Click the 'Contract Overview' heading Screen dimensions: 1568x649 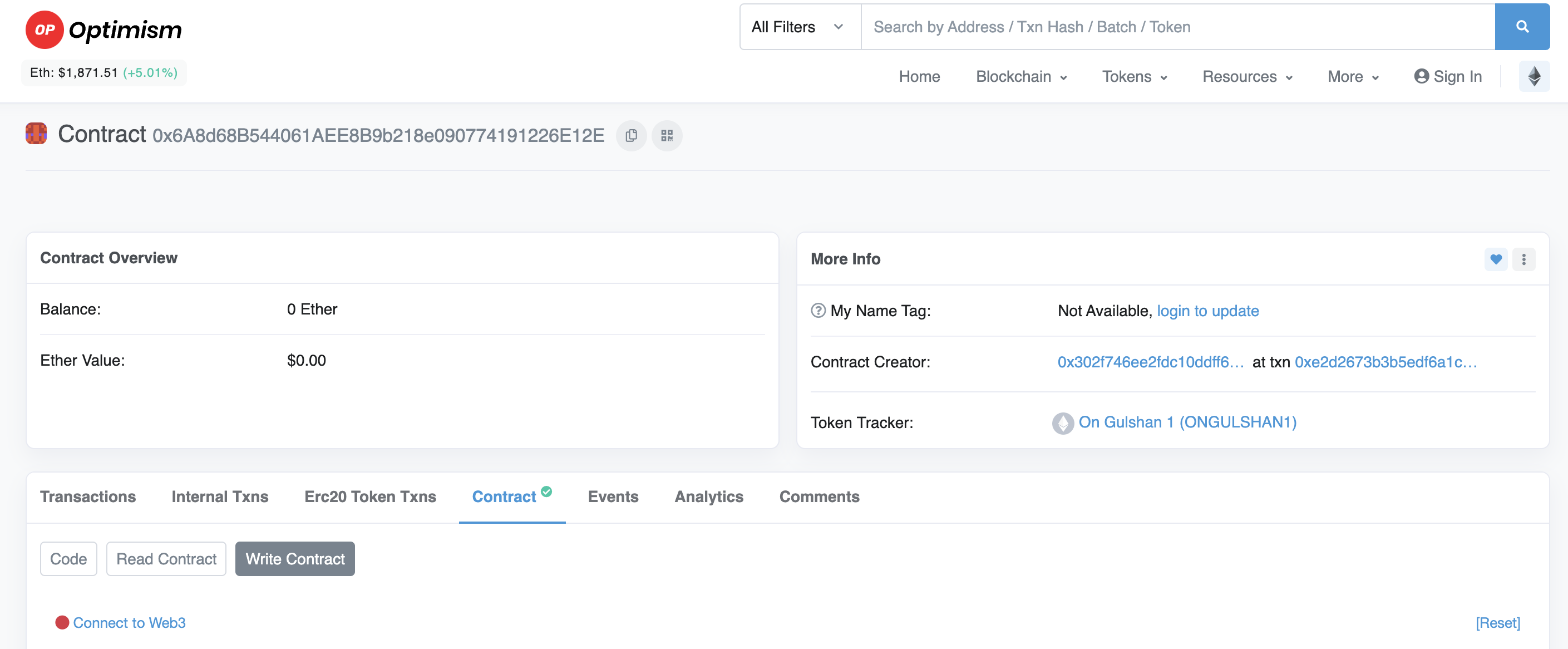coord(109,258)
